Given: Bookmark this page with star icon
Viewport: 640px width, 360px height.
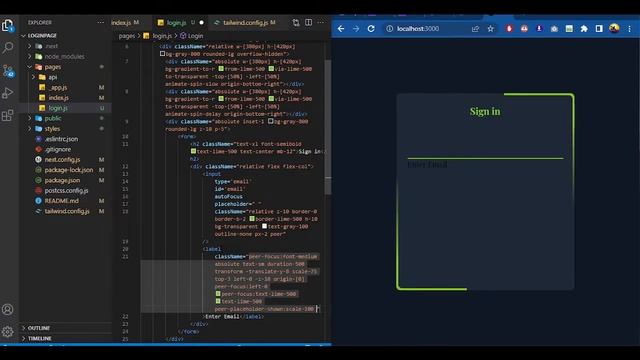Looking at the screenshot, I should tap(491, 29).
